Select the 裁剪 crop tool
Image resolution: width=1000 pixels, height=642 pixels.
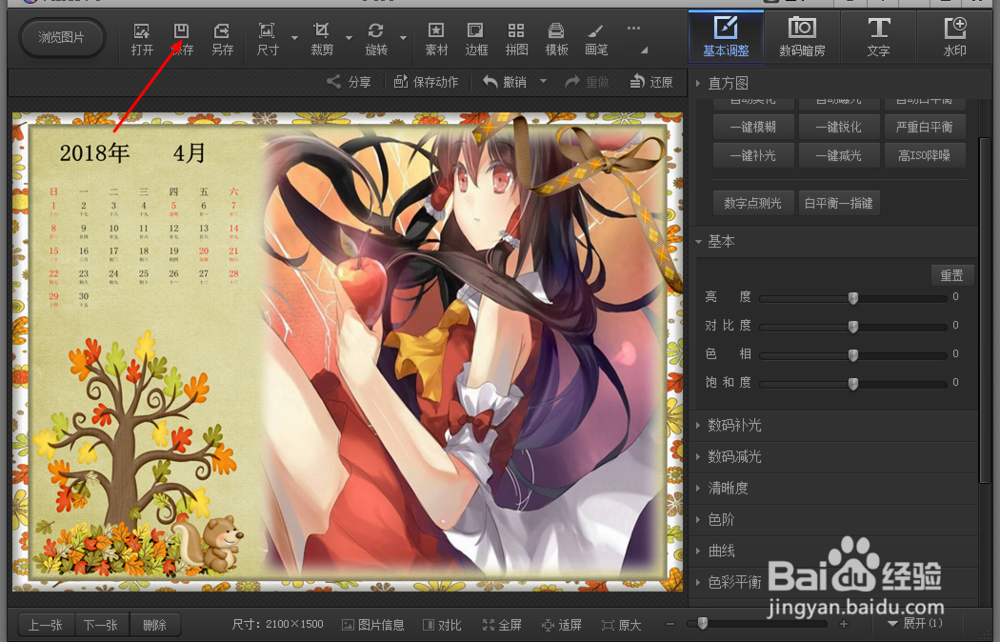[321, 39]
